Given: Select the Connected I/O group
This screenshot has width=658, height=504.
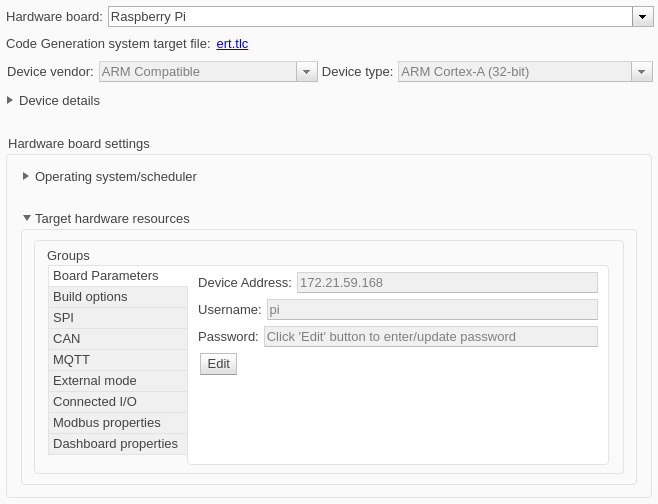Looking at the screenshot, I should point(95,402).
